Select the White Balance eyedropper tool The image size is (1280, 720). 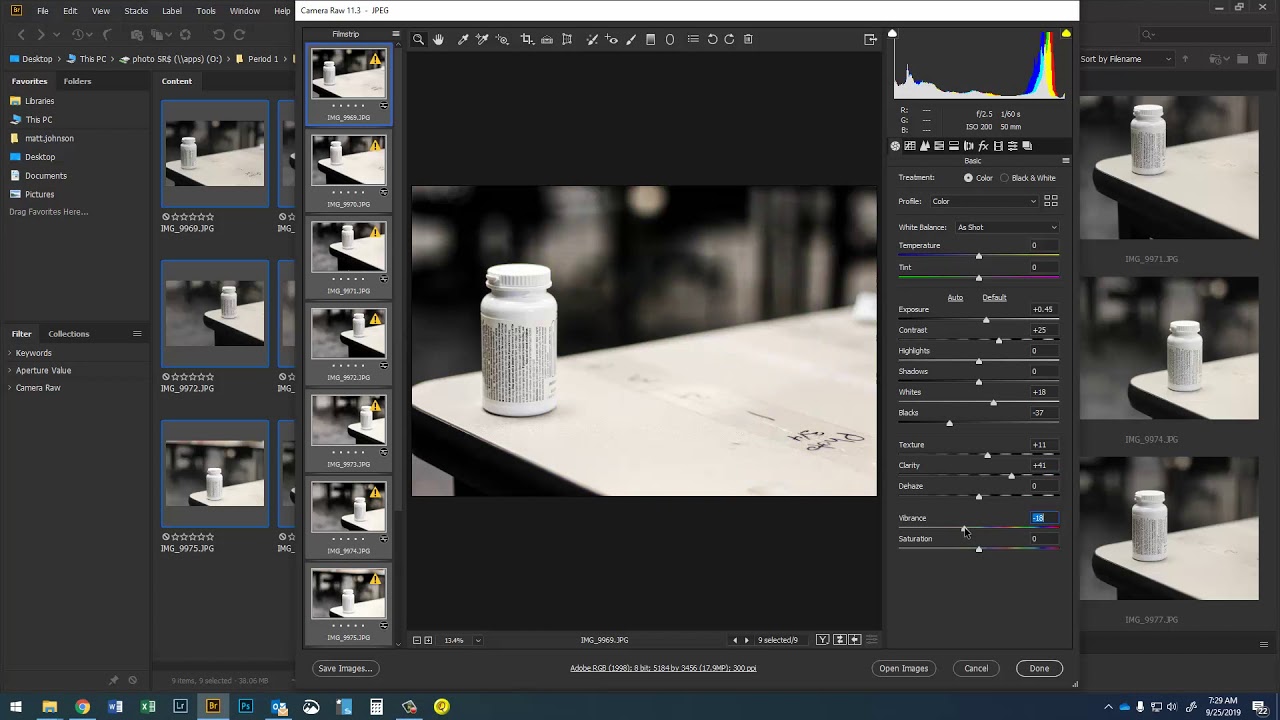[463, 39]
